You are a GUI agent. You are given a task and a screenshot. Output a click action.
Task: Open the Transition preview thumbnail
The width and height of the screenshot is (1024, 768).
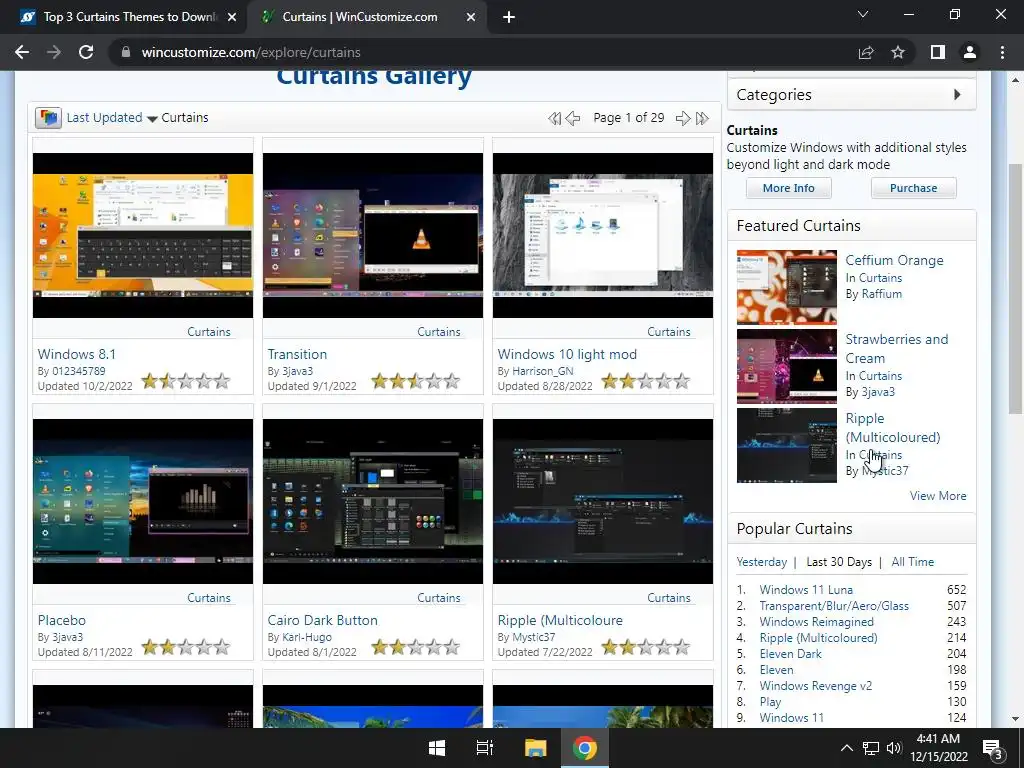tap(373, 236)
